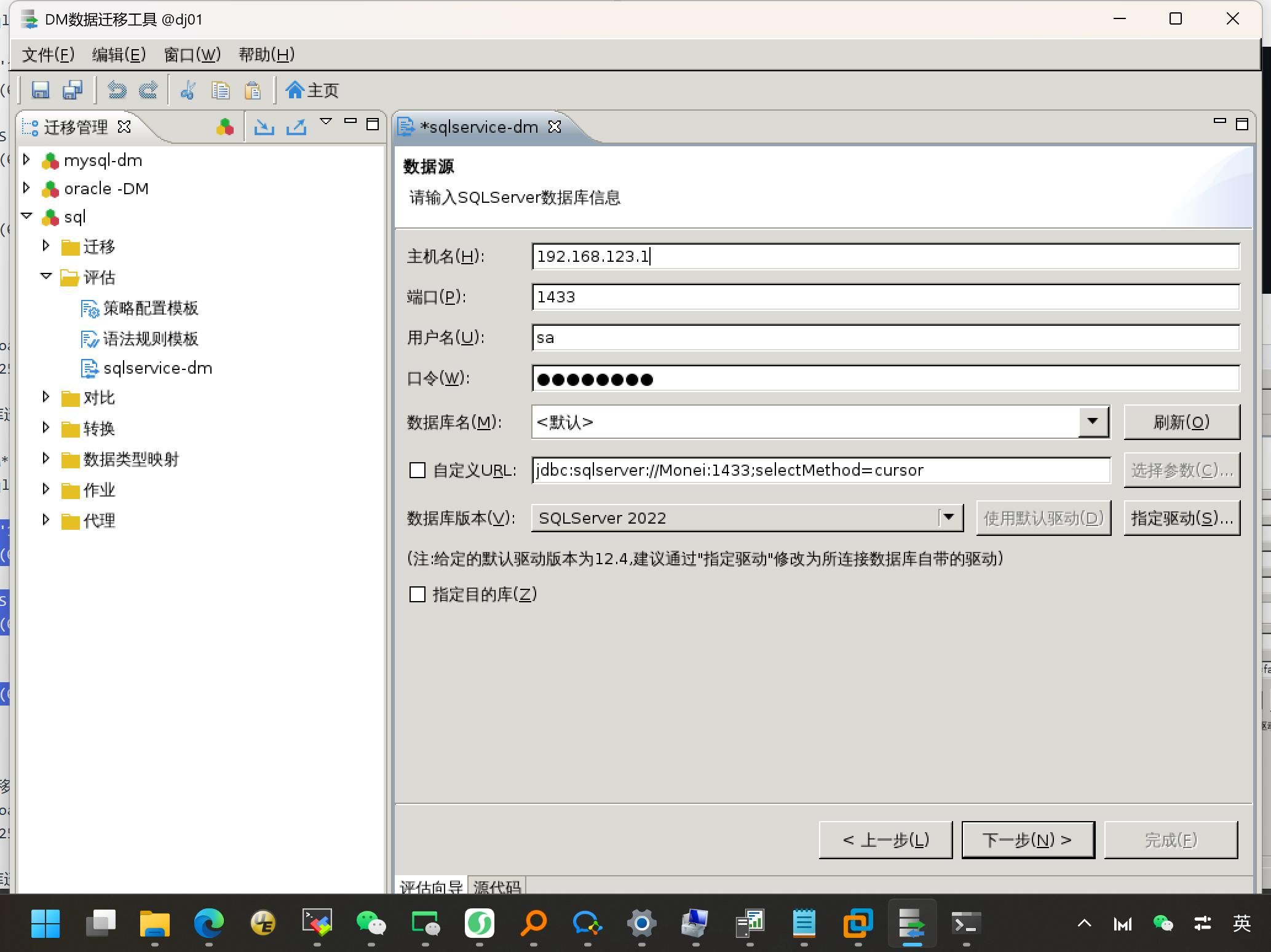Click the Undo arrow icon
Viewport: 1271px width, 952px height.
116,90
